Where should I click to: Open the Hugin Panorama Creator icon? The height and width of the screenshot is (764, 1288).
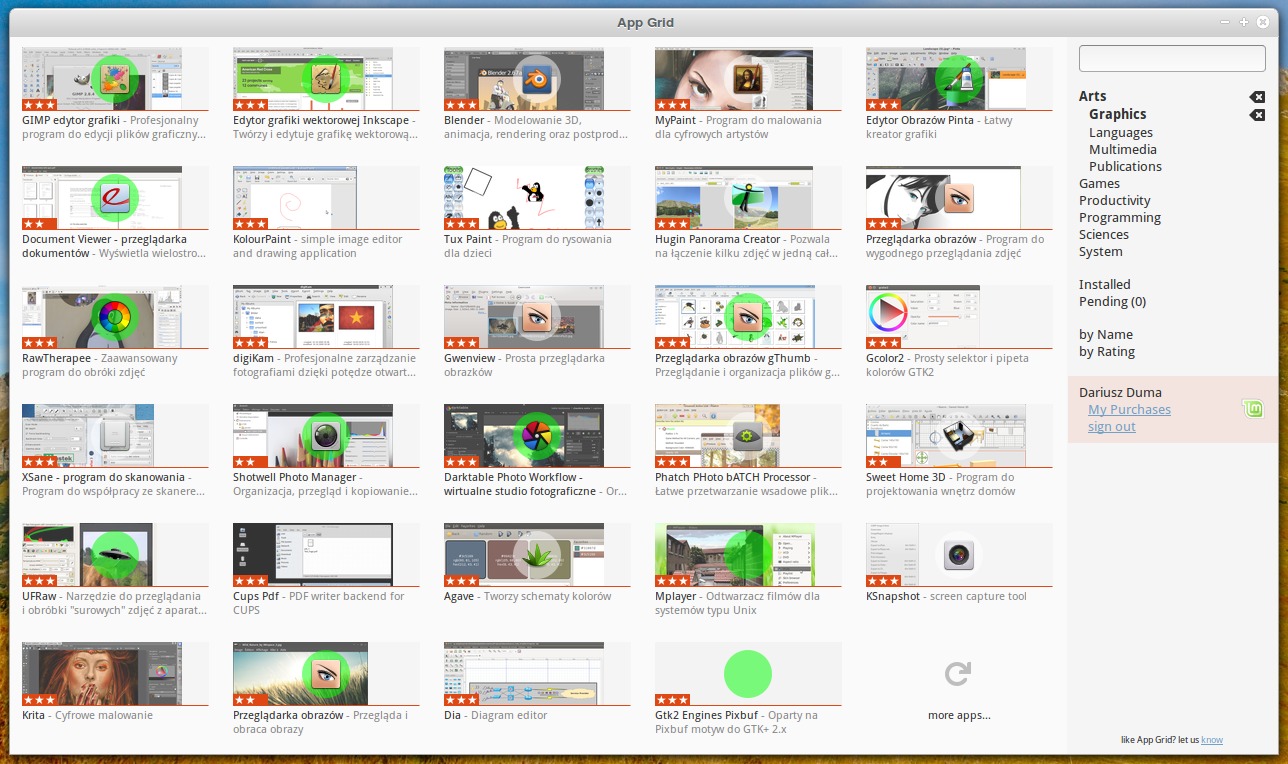(x=748, y=197)
